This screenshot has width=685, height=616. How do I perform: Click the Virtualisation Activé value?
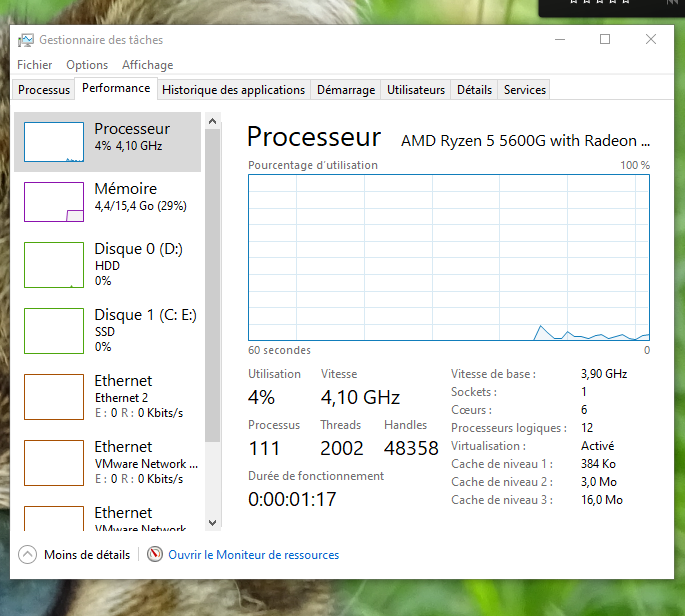pyautogui.click(x=597, y=446)
